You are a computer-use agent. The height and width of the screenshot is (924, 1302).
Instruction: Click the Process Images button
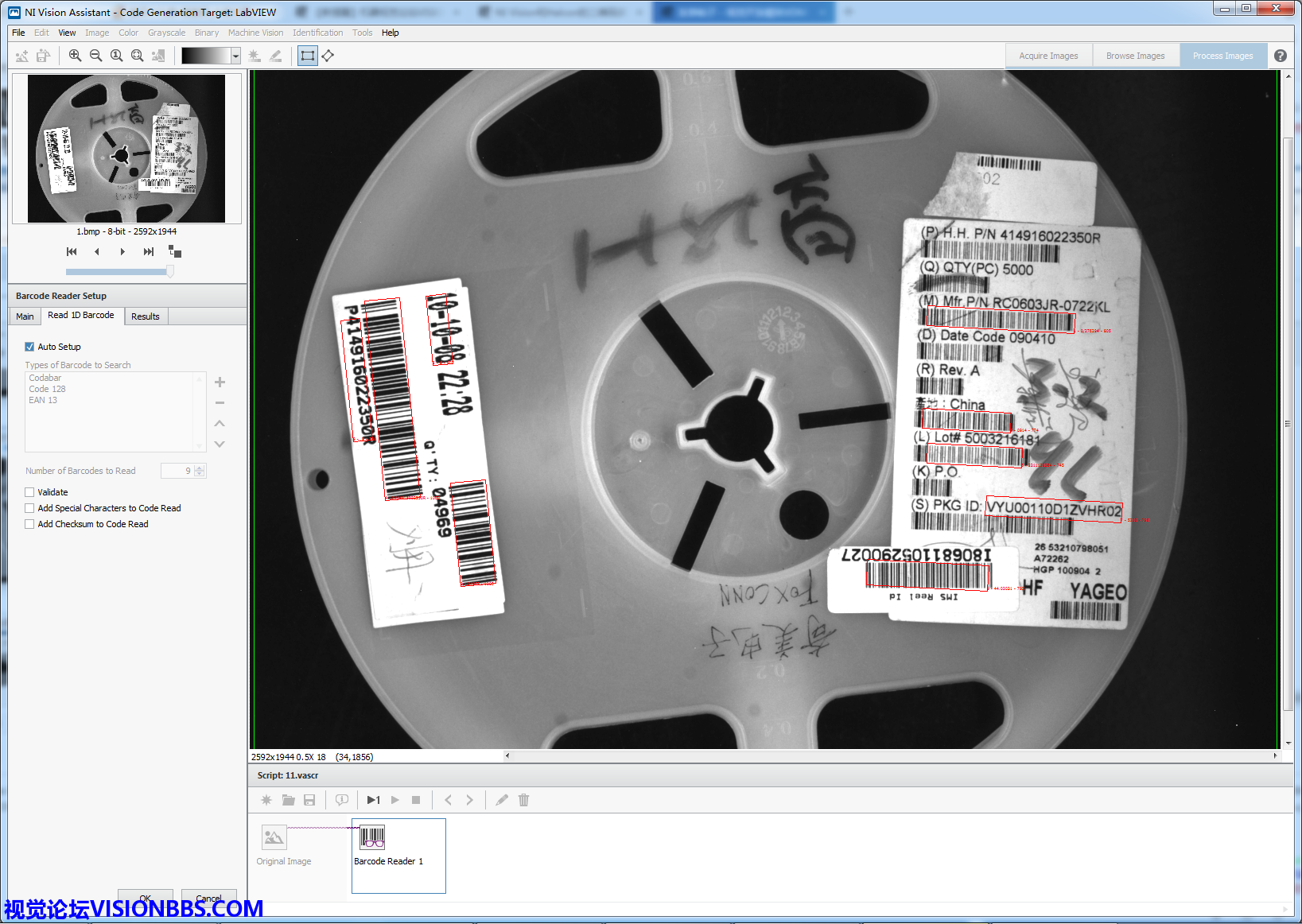tap(1222, 56)
